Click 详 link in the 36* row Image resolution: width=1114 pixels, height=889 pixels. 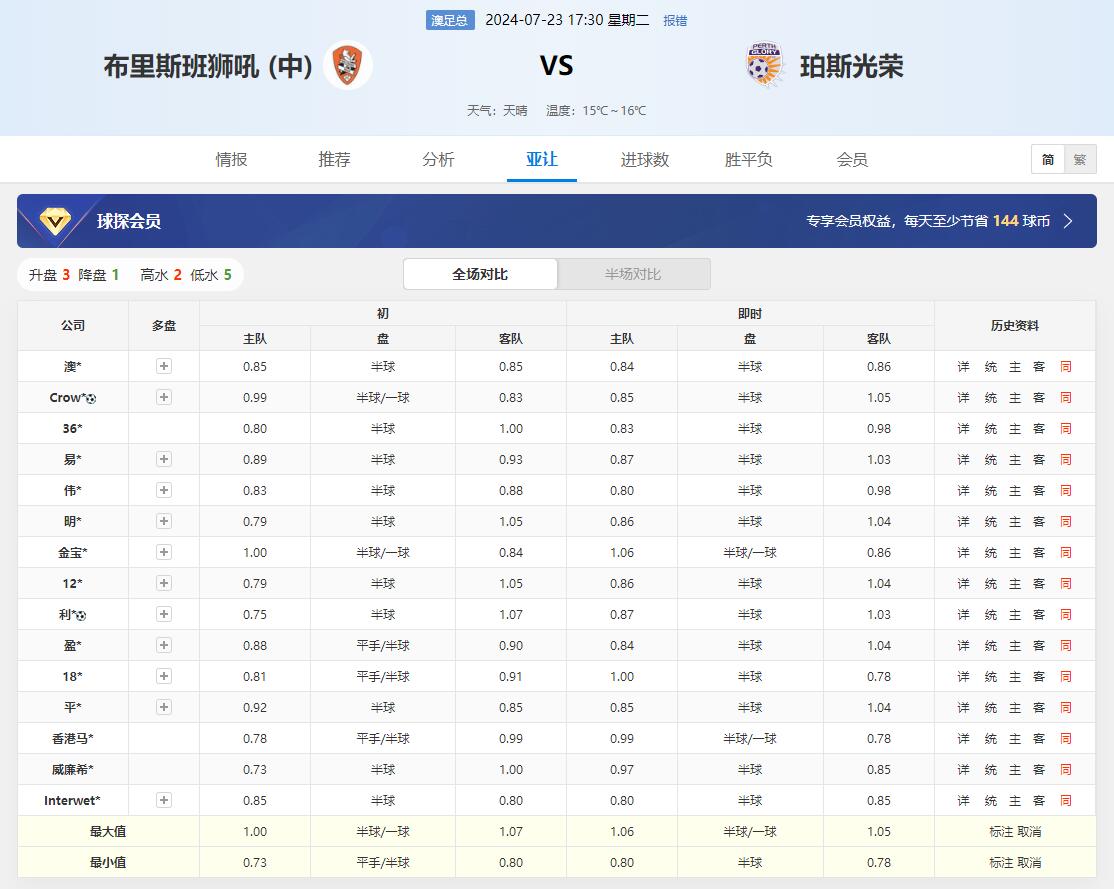[x=963, y=429]
